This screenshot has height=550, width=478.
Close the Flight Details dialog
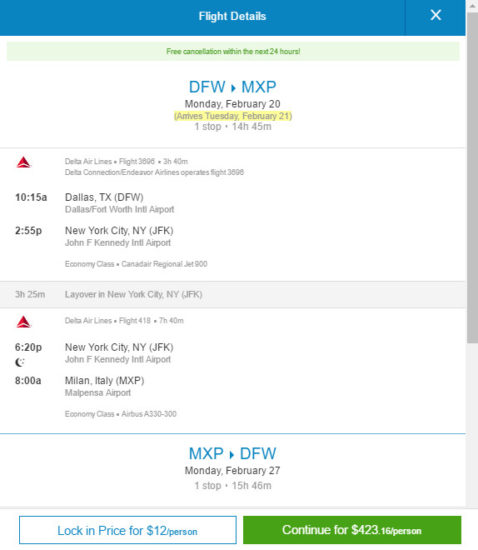click(436, 15)
